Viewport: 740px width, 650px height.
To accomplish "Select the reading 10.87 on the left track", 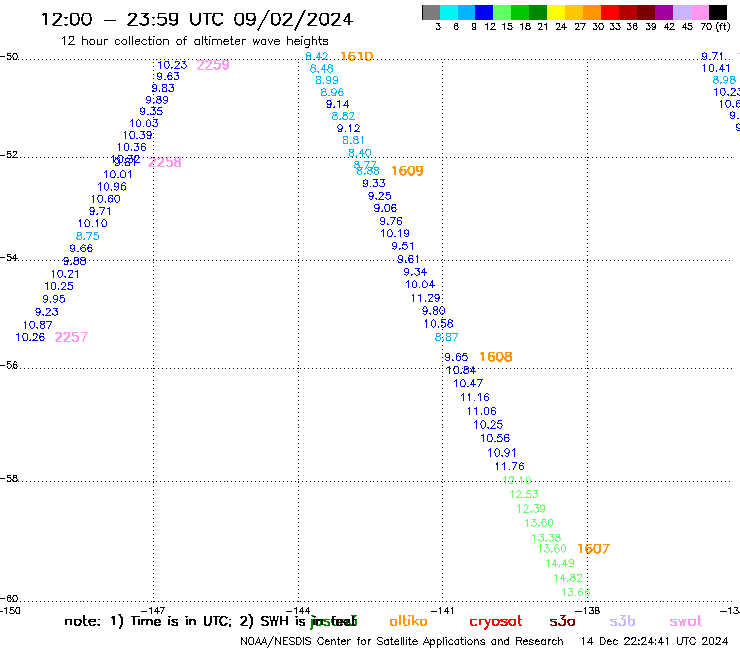I will pyautogui.click(x=38, y=325).
